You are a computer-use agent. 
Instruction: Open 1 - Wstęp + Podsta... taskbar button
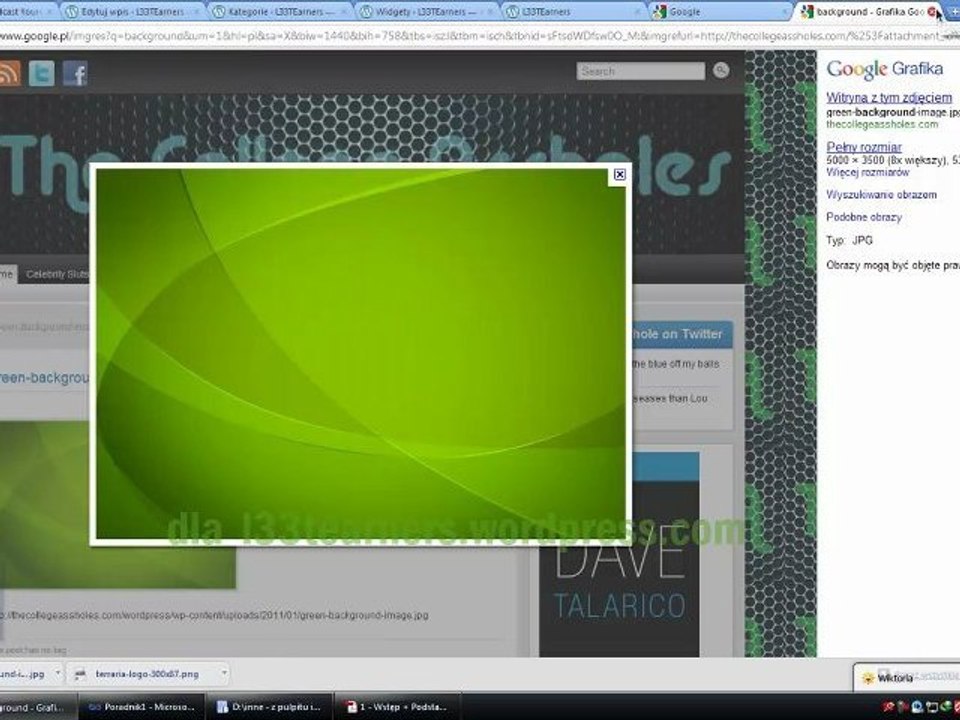coord(397,707)
